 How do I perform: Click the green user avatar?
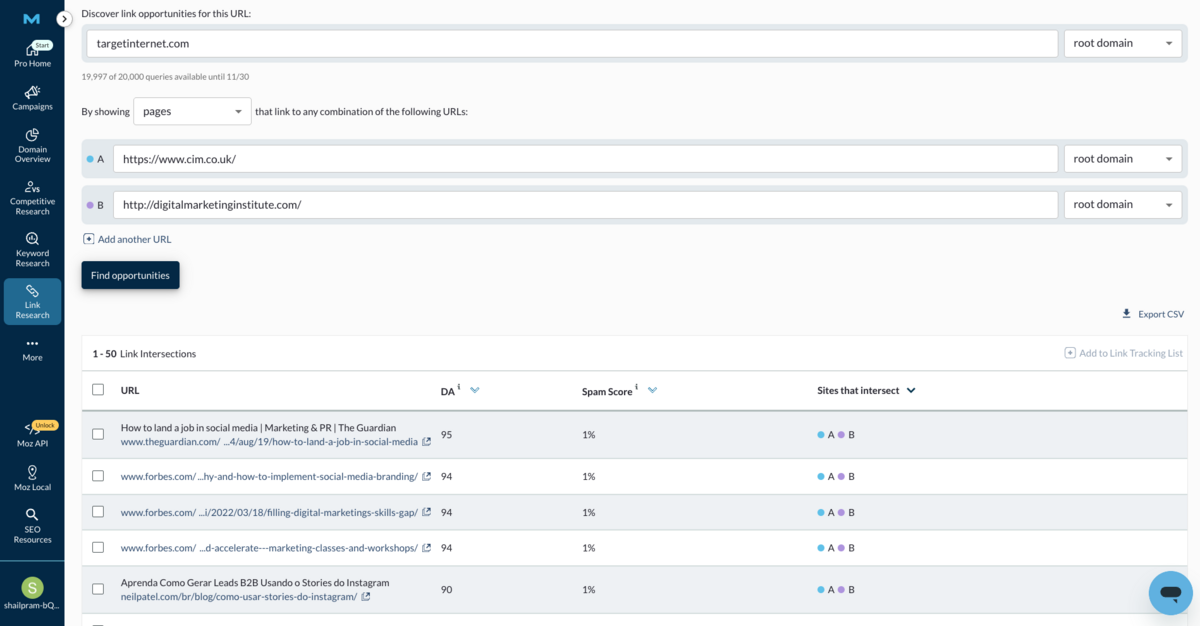pyautogui.click(x=32, y=587)
